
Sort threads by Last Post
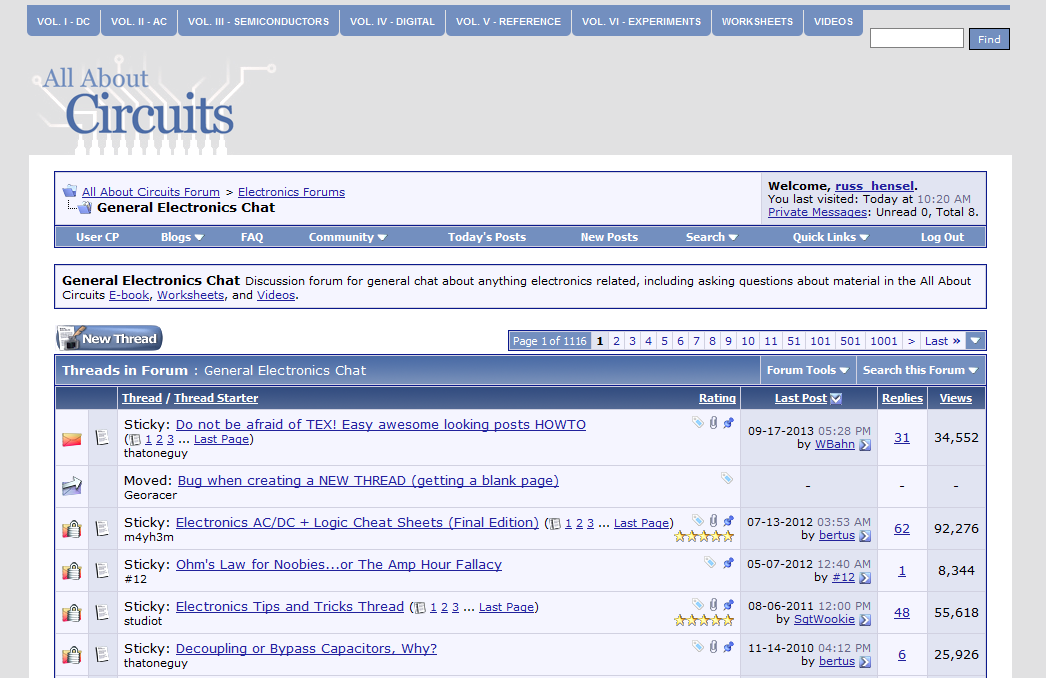pos(801,398)
